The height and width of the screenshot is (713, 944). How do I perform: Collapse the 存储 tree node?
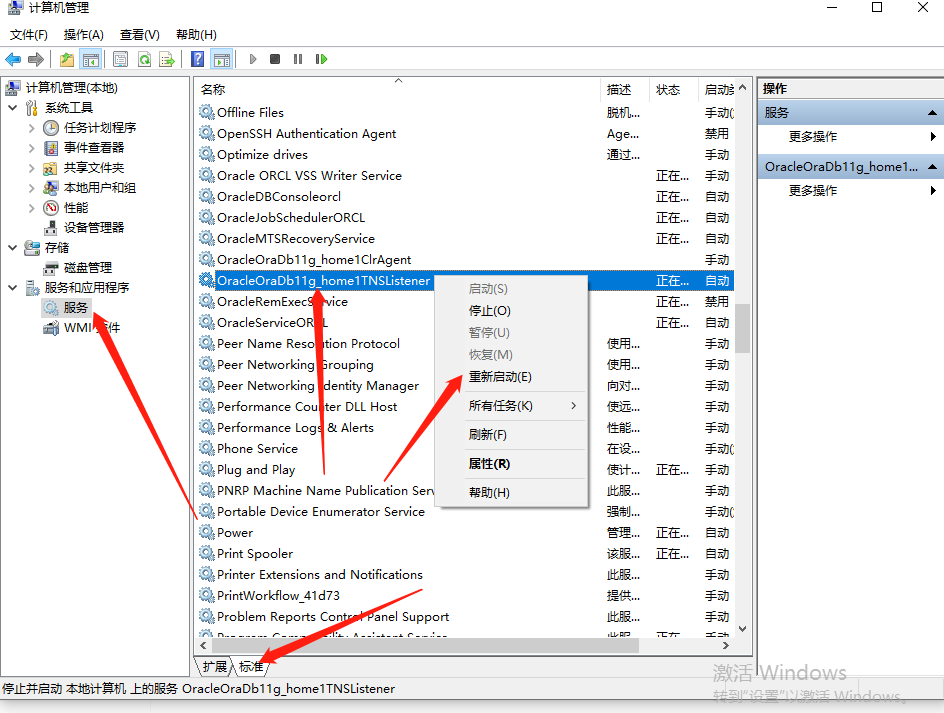click(x=13, y=248)
